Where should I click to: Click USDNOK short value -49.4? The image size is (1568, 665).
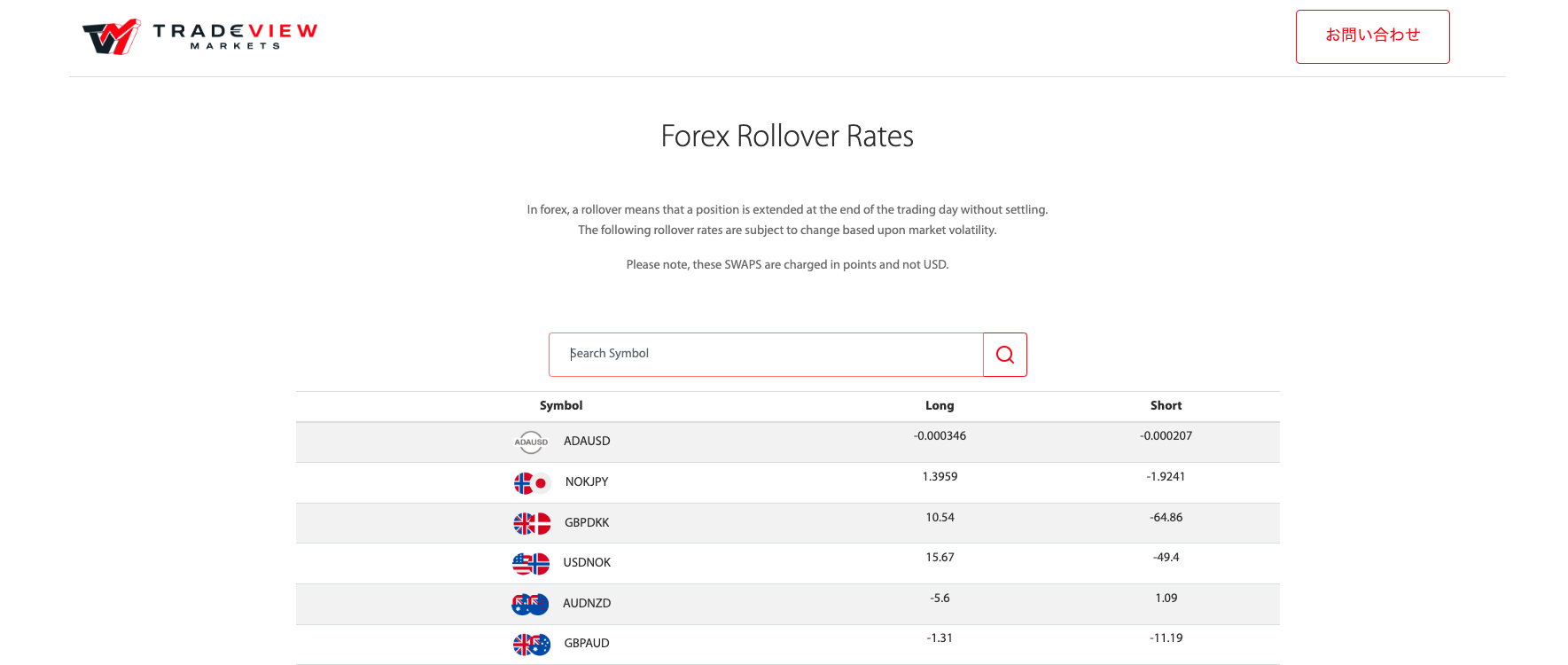1166,557
